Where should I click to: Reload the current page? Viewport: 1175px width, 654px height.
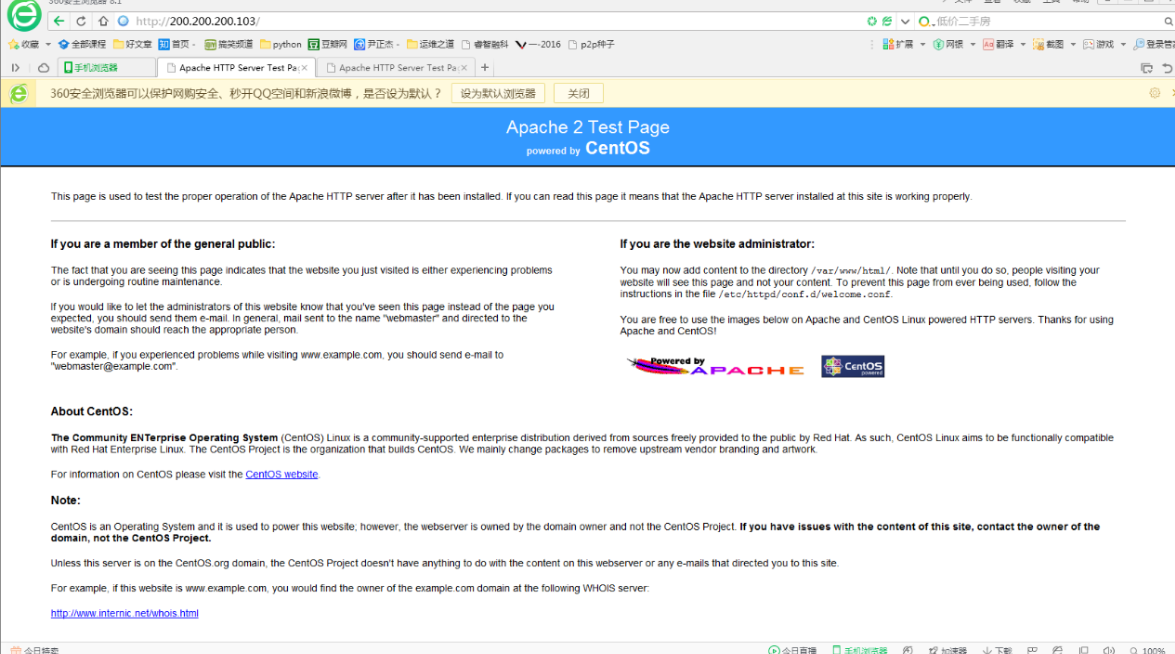(x=81, y=21)
